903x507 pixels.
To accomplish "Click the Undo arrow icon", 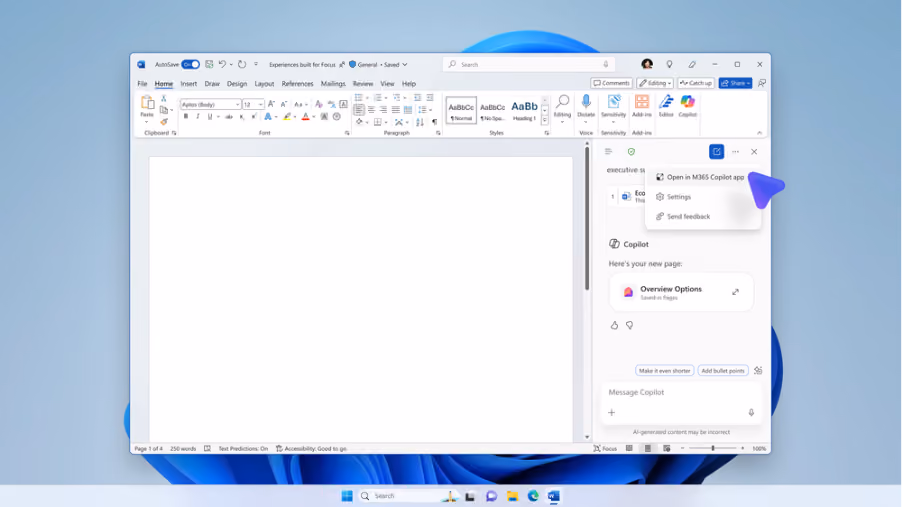I will (222, 65).
